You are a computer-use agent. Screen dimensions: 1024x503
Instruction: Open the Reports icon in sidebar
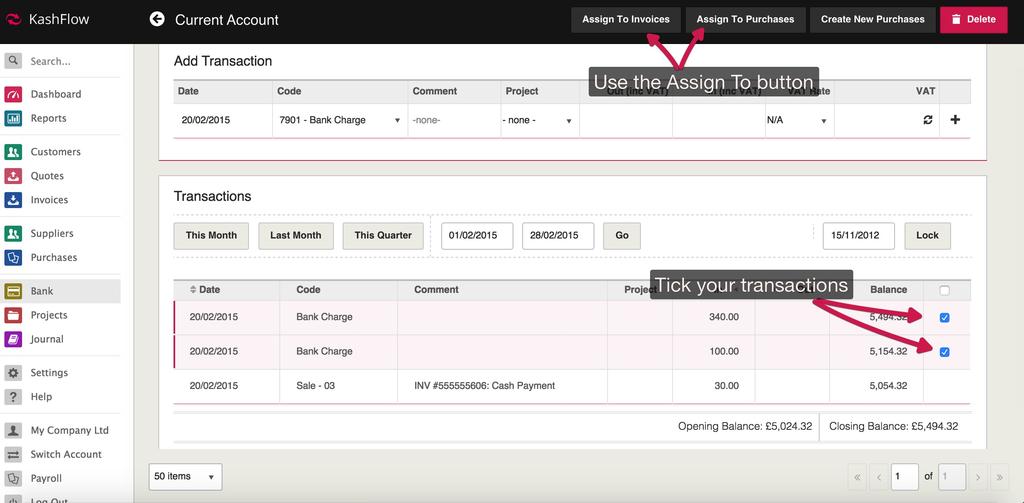point(13,118)
